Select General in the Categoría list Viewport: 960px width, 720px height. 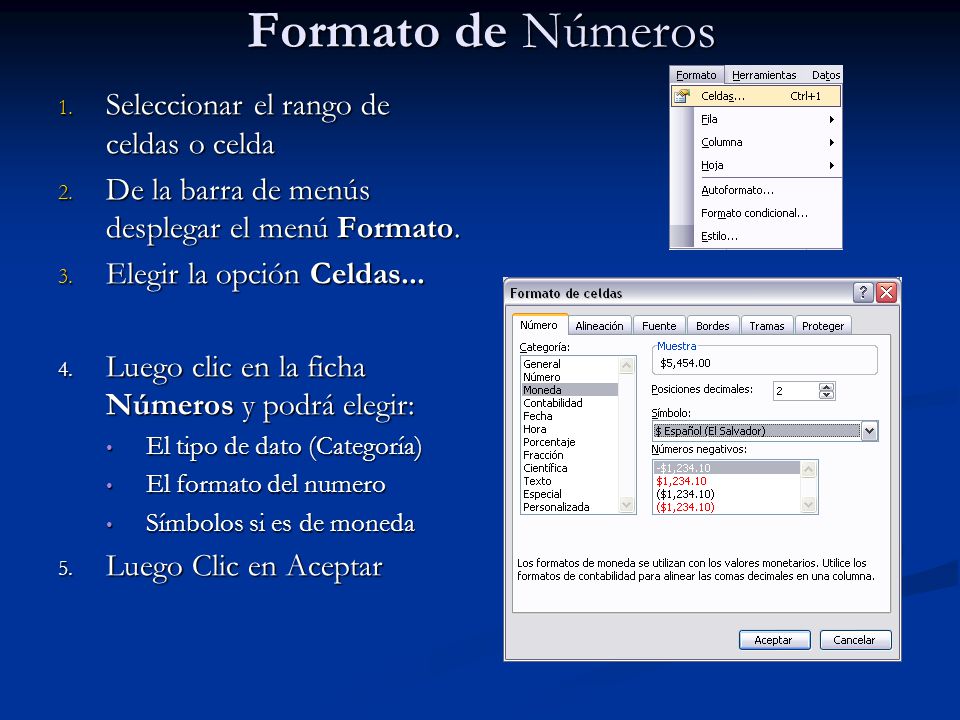pyautogui.click(x=569, y=364)
